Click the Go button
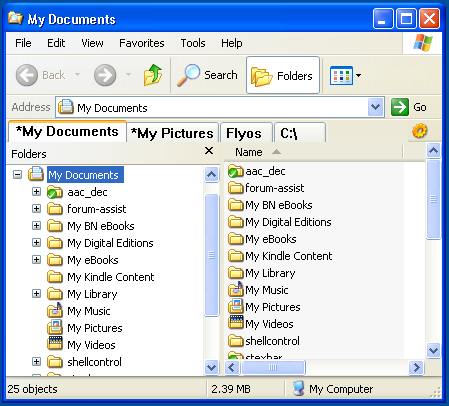The image size is (449, 406). (409, 107)
